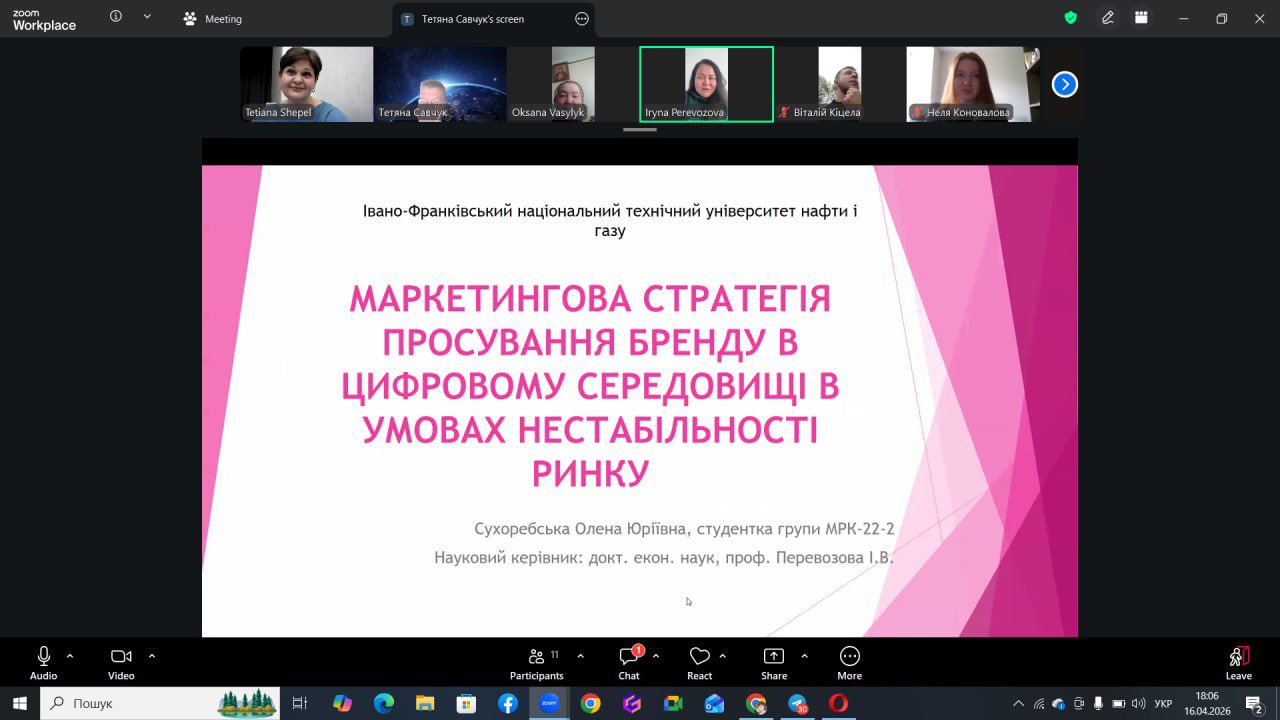Expand share options arrow

coord(804,656)
